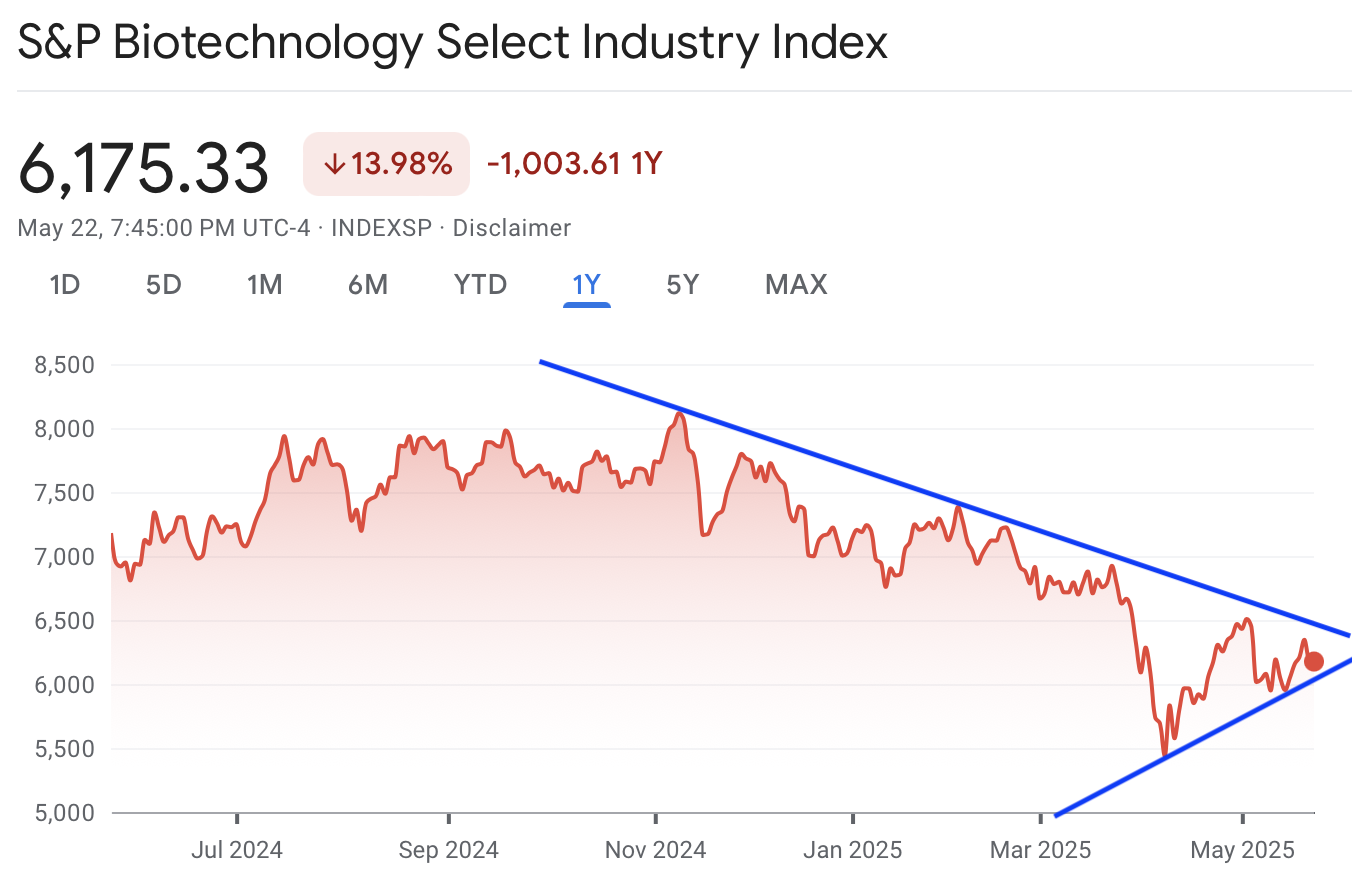Click the red current price dot

pyautogui.click(x=1314, y=661)
